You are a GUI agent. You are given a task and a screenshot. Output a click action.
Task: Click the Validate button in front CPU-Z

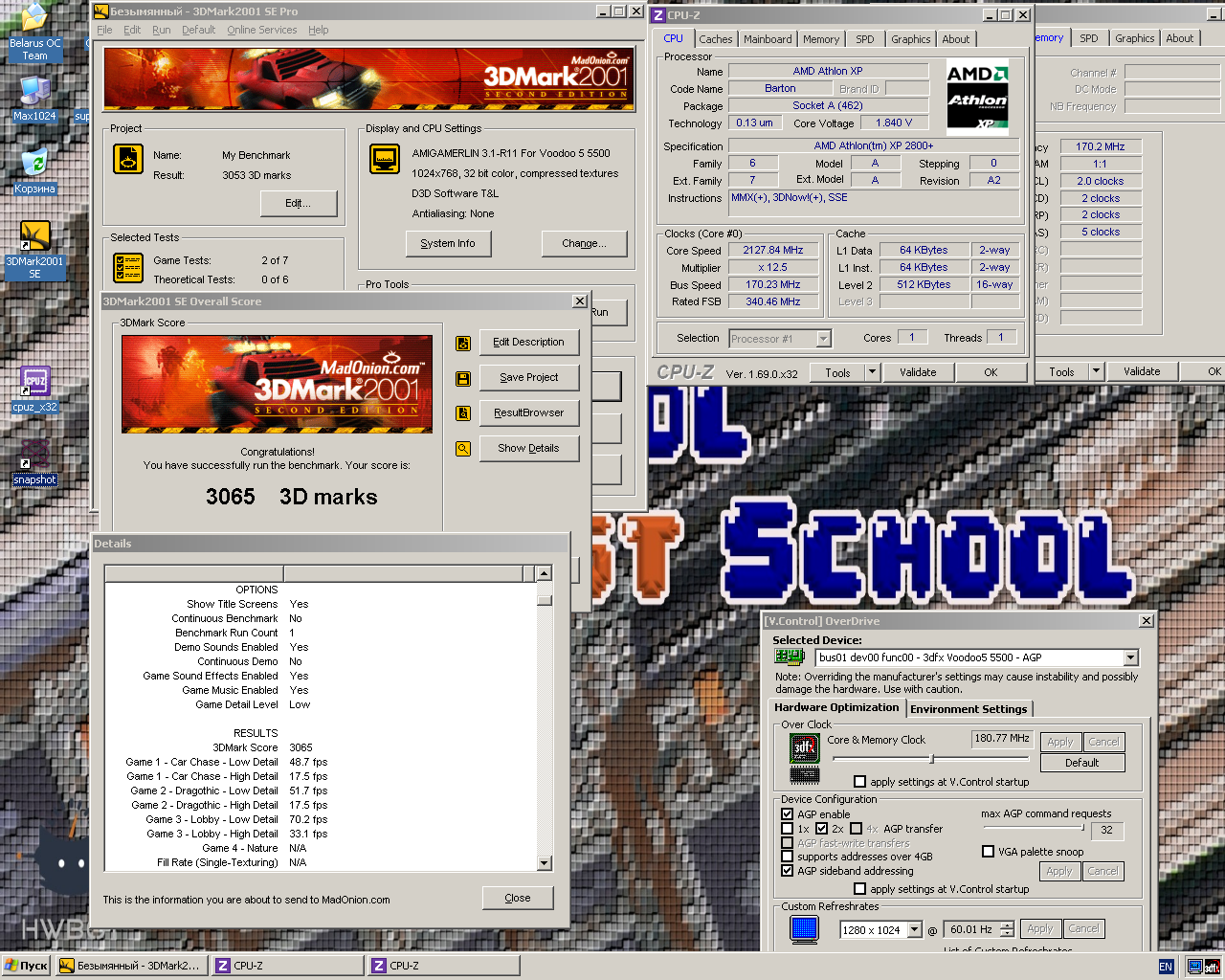click(918, 372)
